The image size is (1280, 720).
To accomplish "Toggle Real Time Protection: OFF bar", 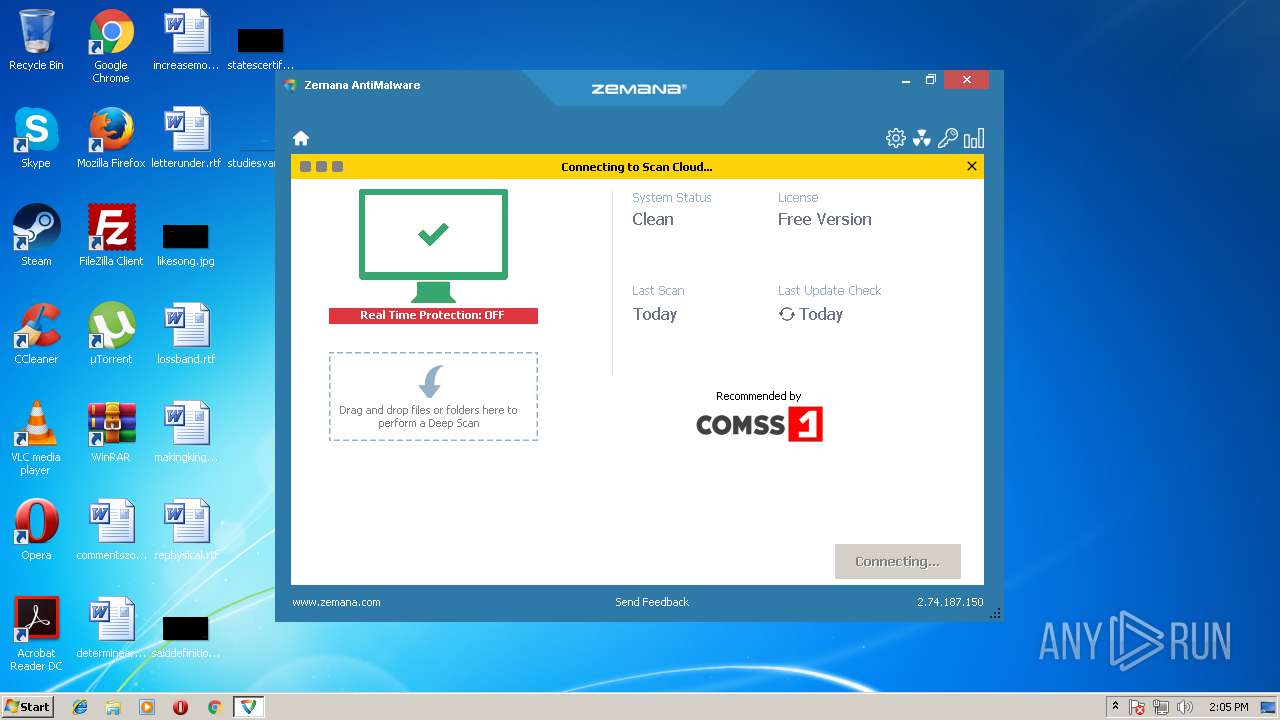I will coord(433,315).
